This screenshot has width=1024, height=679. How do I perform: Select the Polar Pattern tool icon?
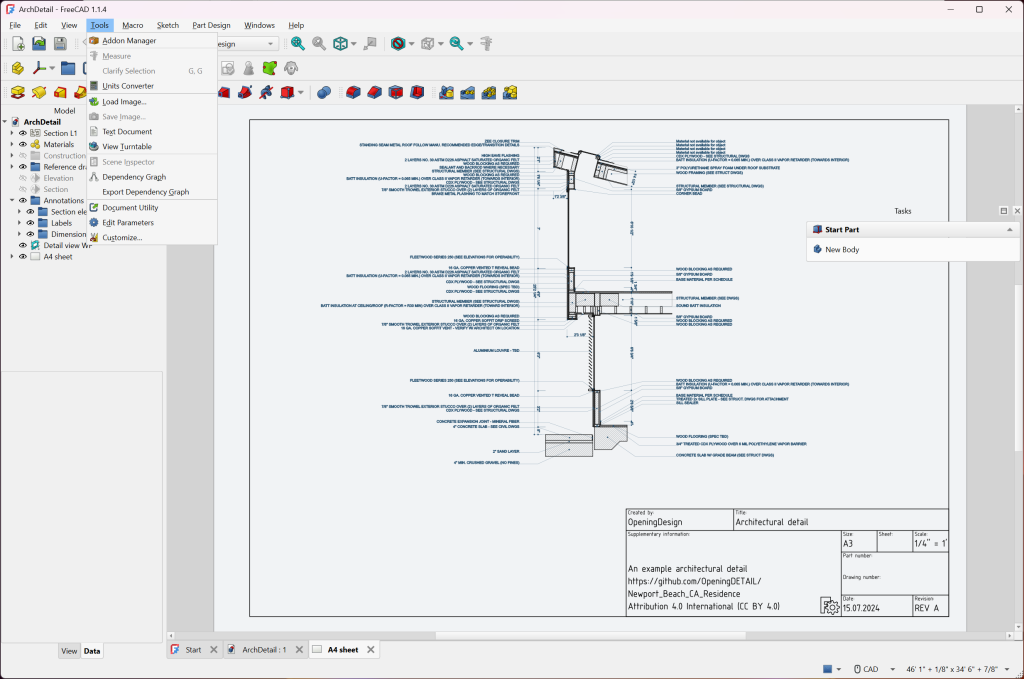(x=488, y=93)
